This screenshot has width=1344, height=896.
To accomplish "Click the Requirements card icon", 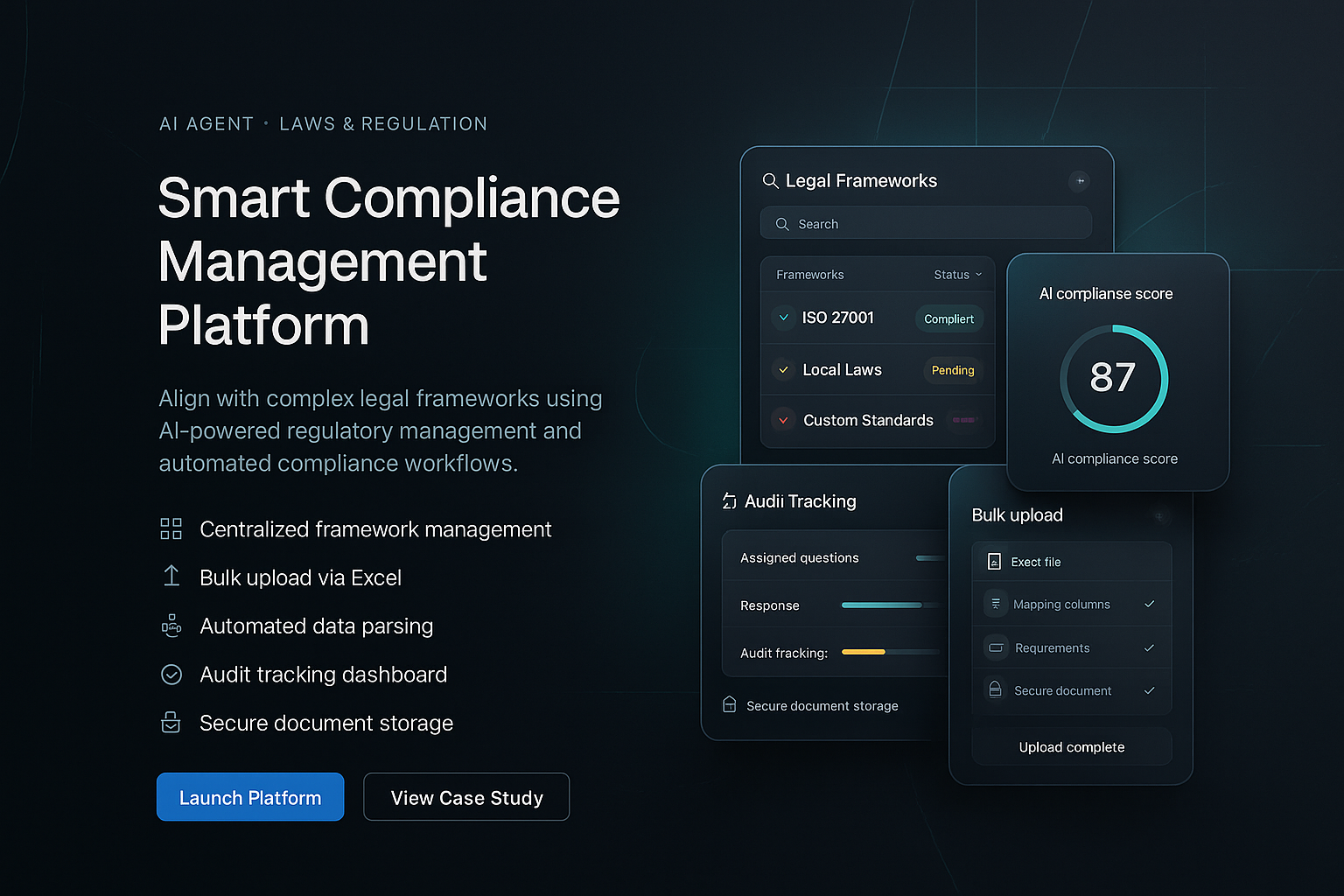I will (x=995, y=647).
